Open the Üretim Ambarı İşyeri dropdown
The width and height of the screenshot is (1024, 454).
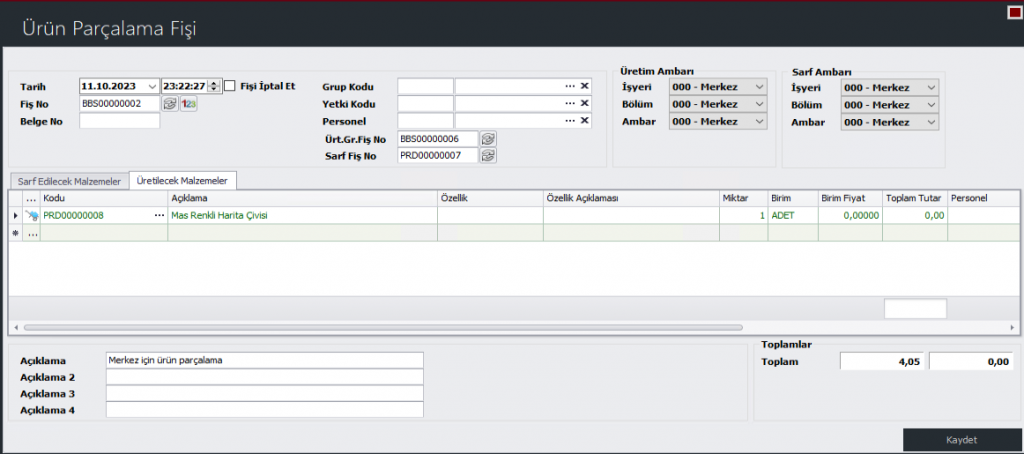click(759, 87)
